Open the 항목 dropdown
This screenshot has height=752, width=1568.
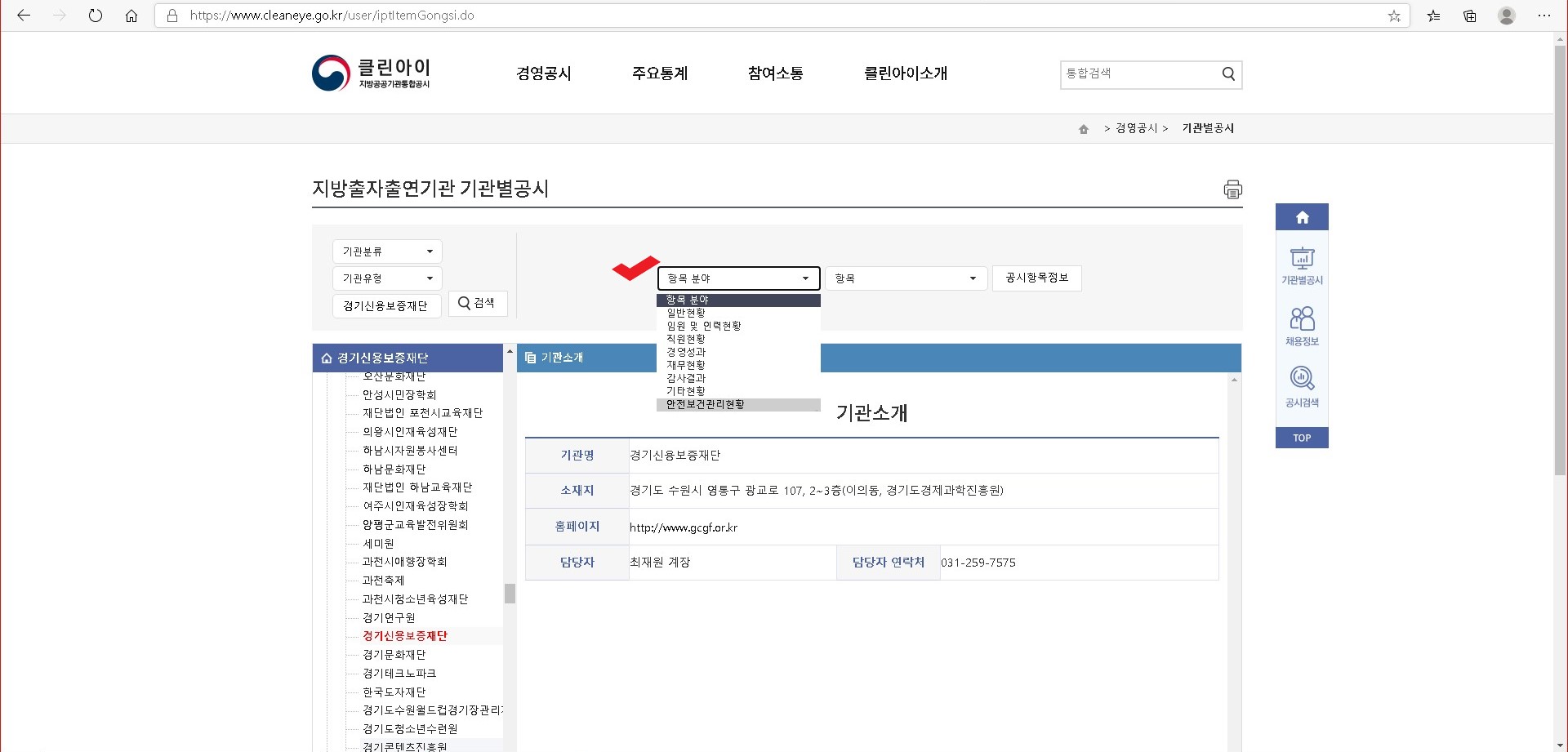906,278
